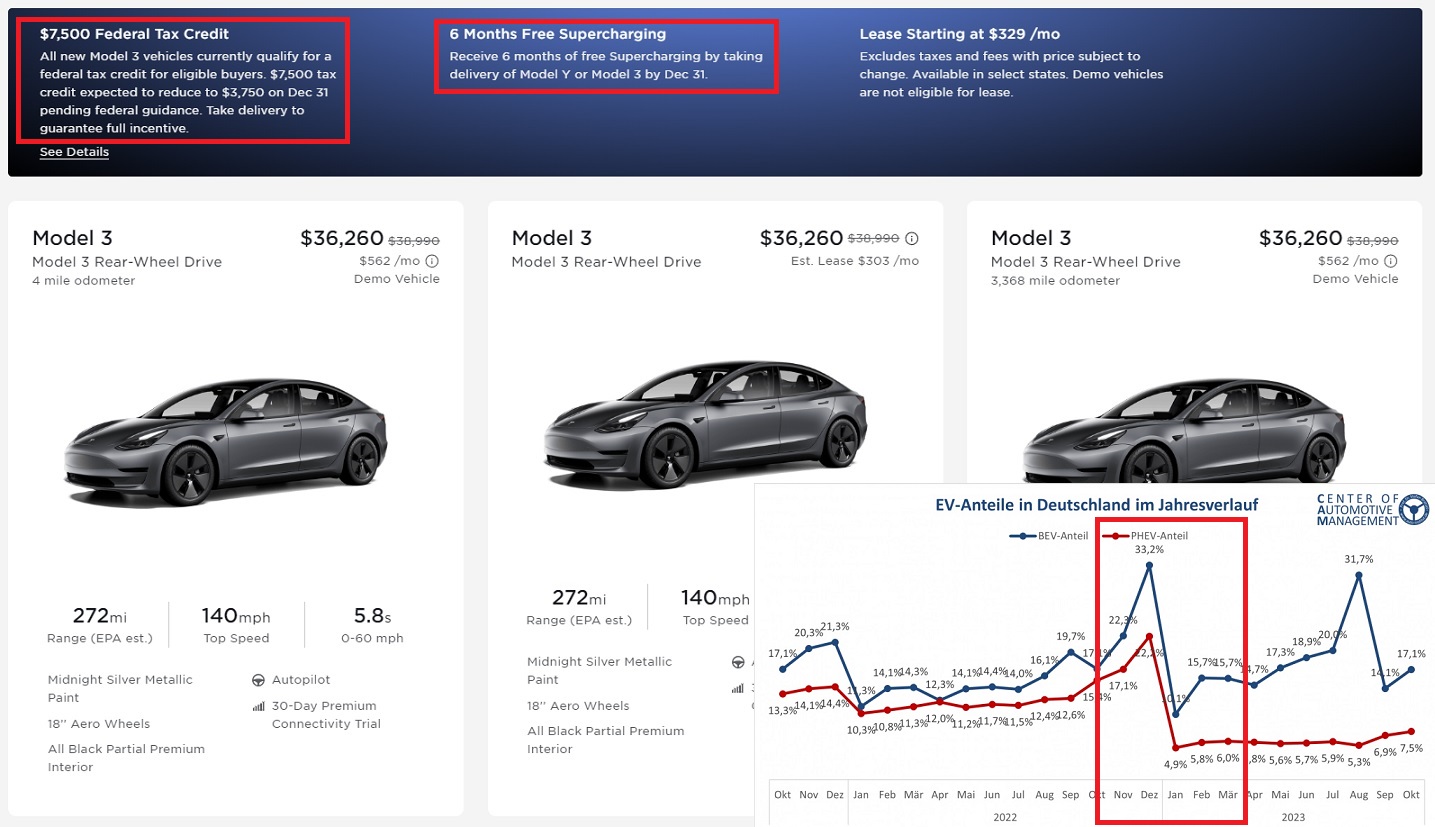Viewport: 1435px width, 827px height.
Task: Click Midnight Silver Metallic Paint on 4 mile odometer card
Action: click(120, 689)
